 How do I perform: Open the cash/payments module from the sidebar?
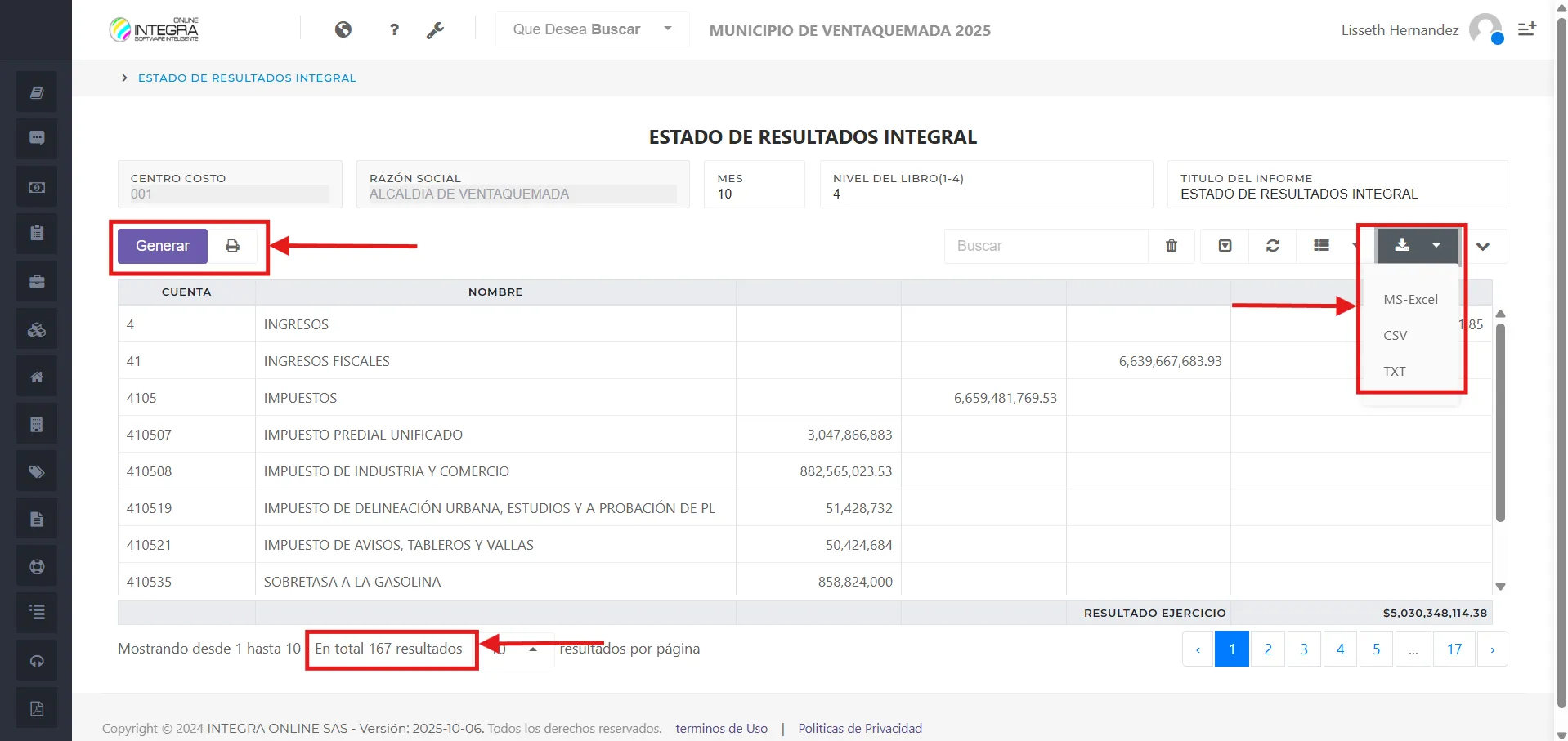click(x=36, y=186)
